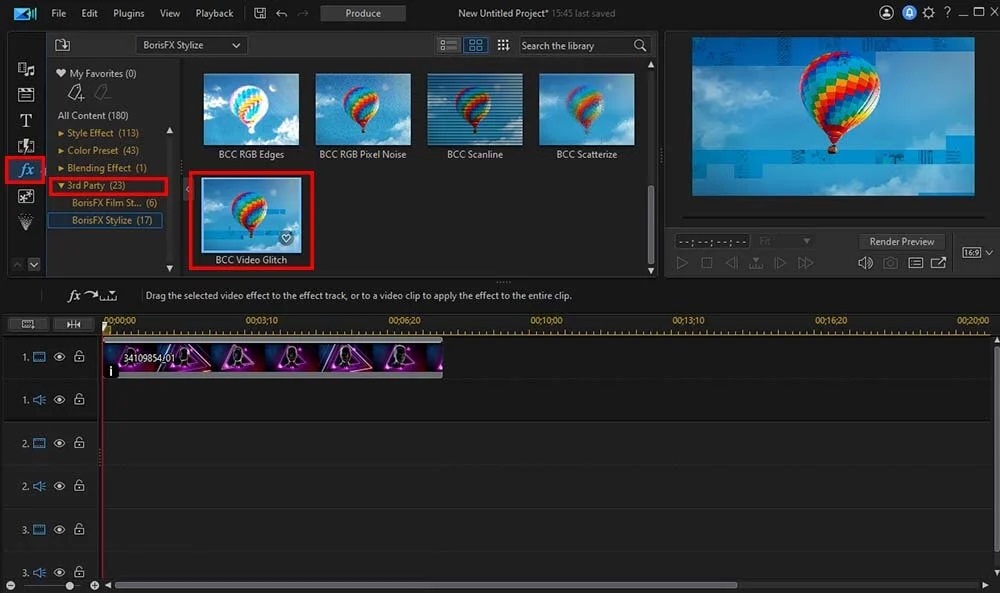The width and height of the screenshot is (1000, 593).
Task: Open the Media Room icon
Action: [x=26, y=69]
